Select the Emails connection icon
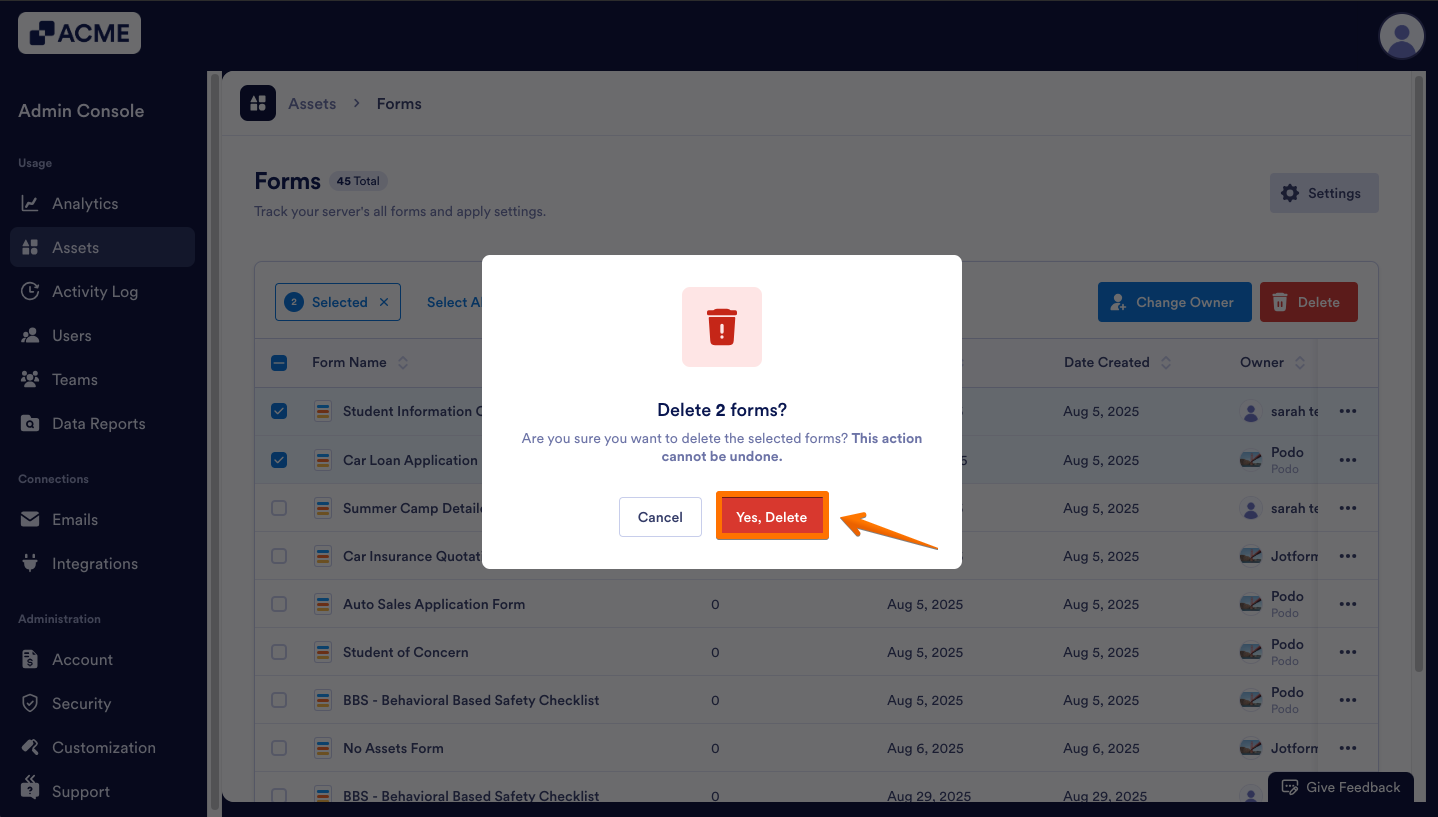1438x817 pixels. click(x=29, y=519)
